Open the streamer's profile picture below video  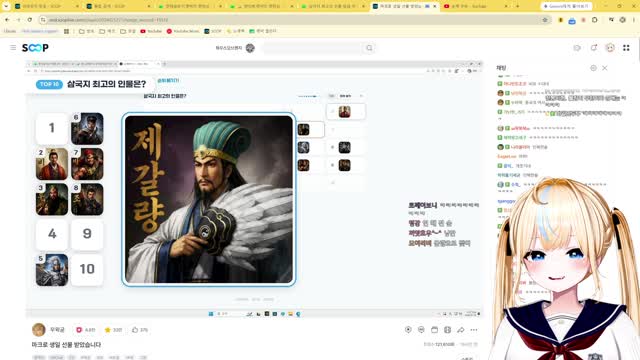pyautogui.click(x=39, y=330)
